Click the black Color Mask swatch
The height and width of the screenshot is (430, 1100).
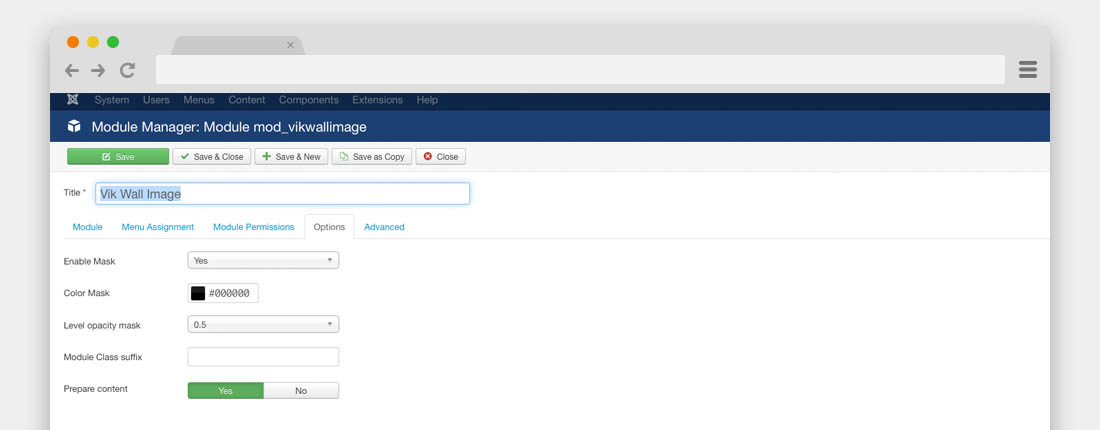coord(198,293)
